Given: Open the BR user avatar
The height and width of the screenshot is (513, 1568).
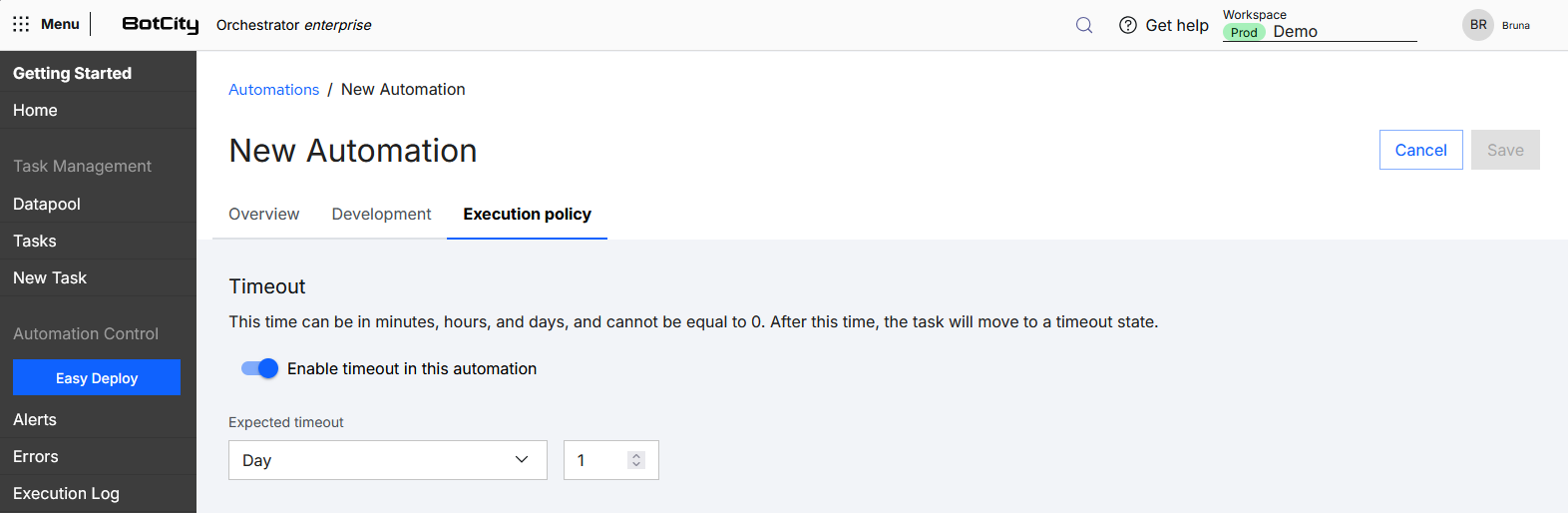Looking at the screenshot, I should [x=1478, y=25].
